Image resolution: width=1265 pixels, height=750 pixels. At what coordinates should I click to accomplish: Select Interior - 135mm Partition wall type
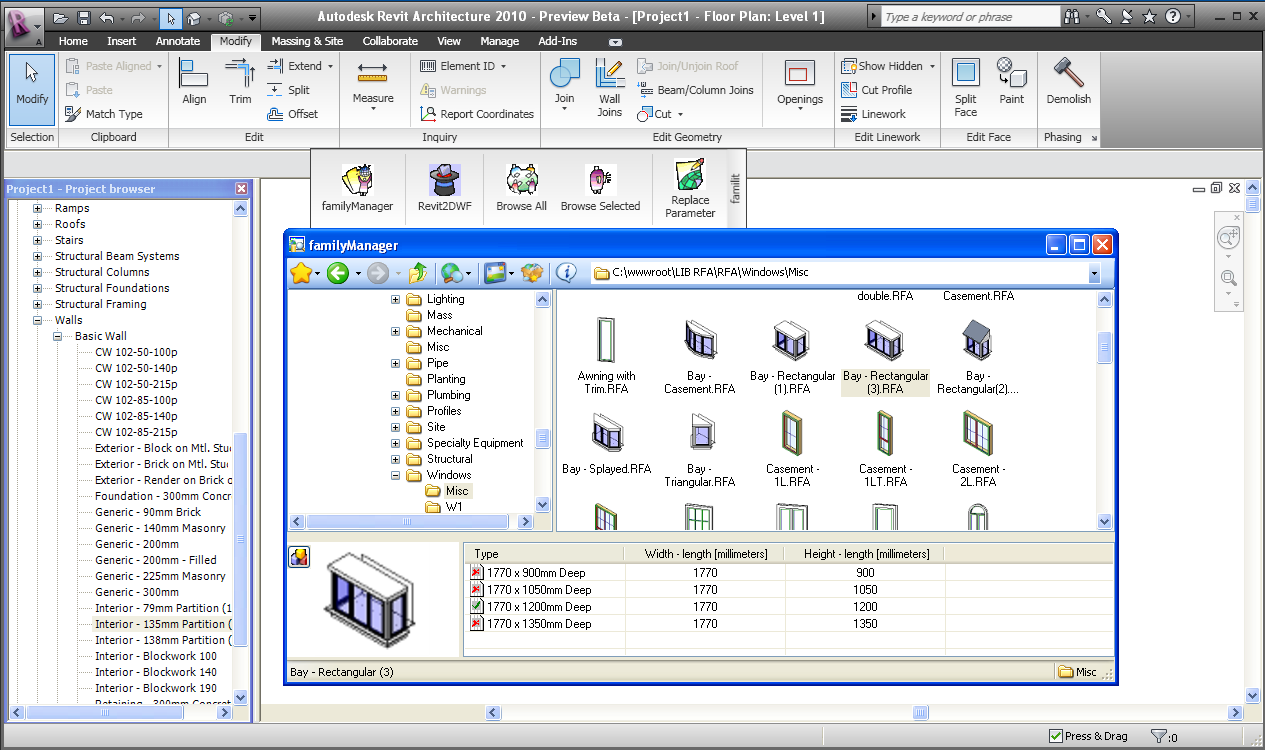click(163, 624)
